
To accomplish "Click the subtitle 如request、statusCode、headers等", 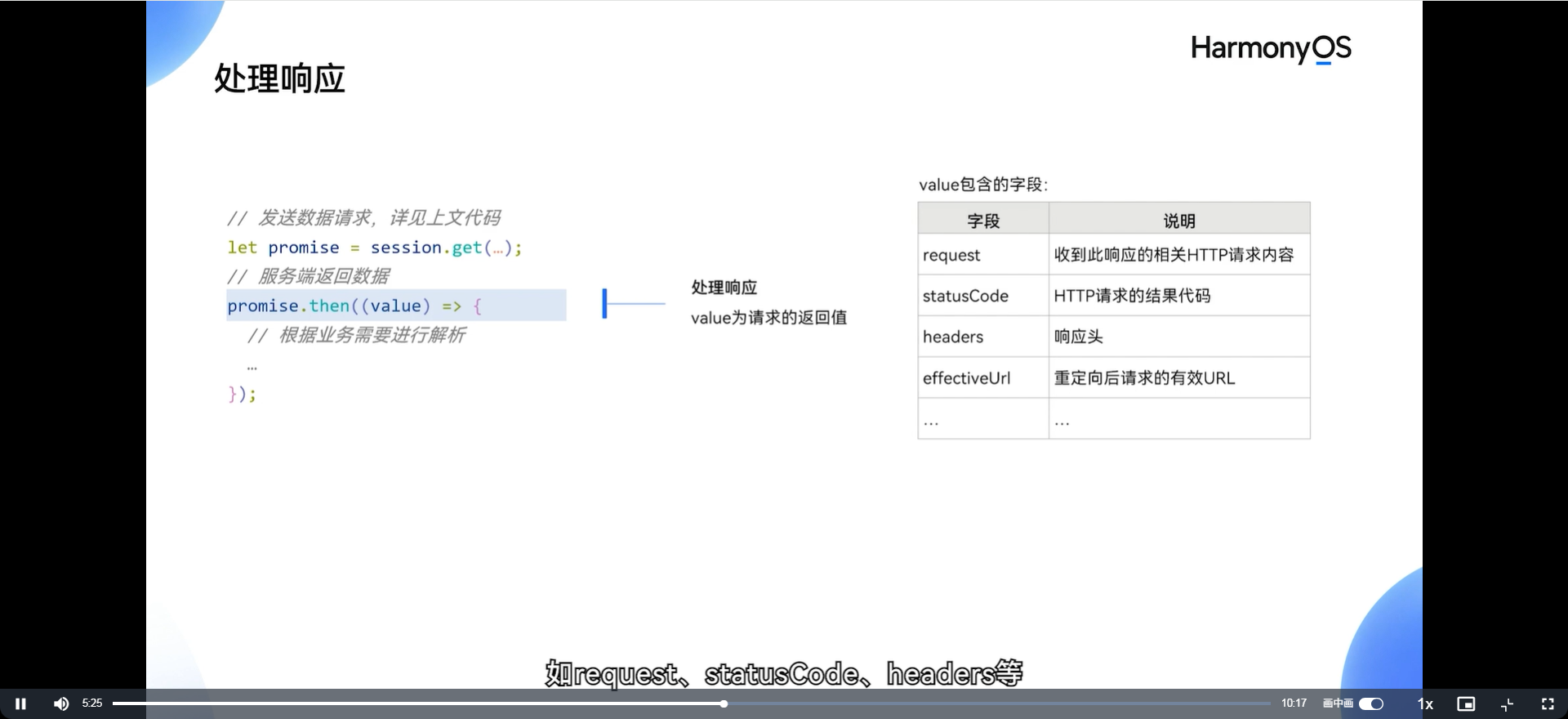I will click(784, 673).
